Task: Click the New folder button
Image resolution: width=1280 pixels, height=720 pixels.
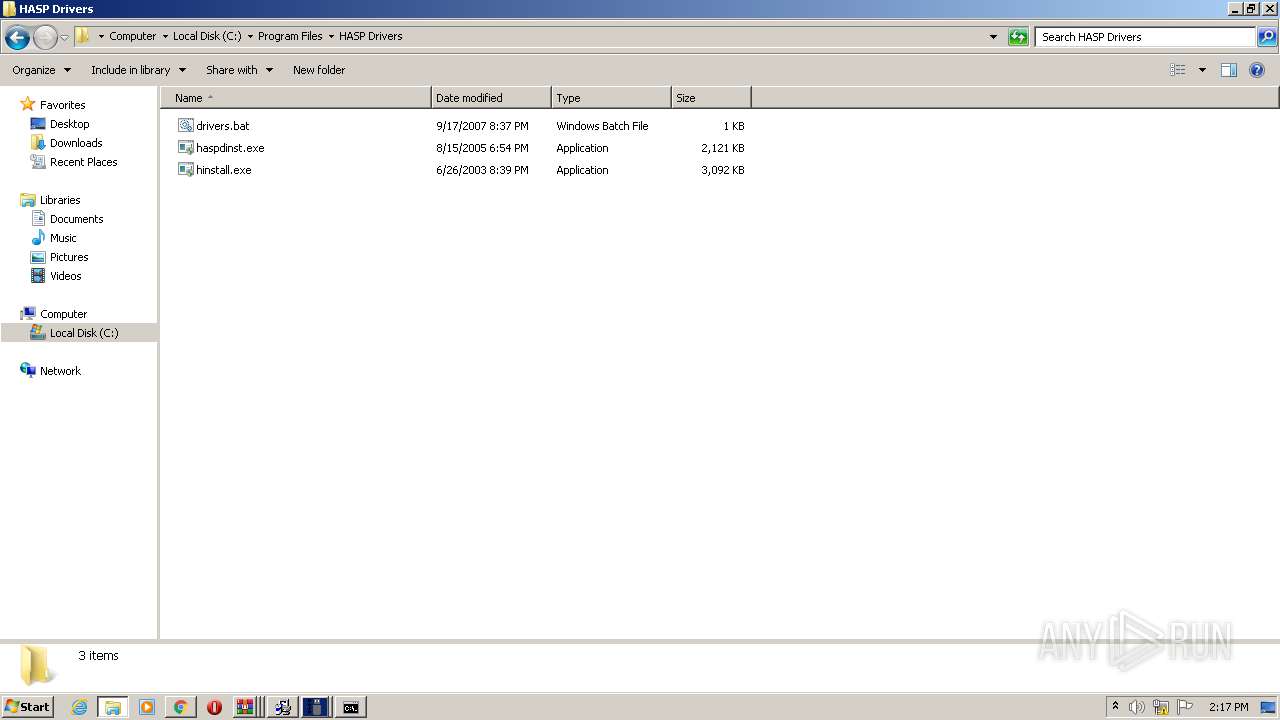Action: [319, 70]
